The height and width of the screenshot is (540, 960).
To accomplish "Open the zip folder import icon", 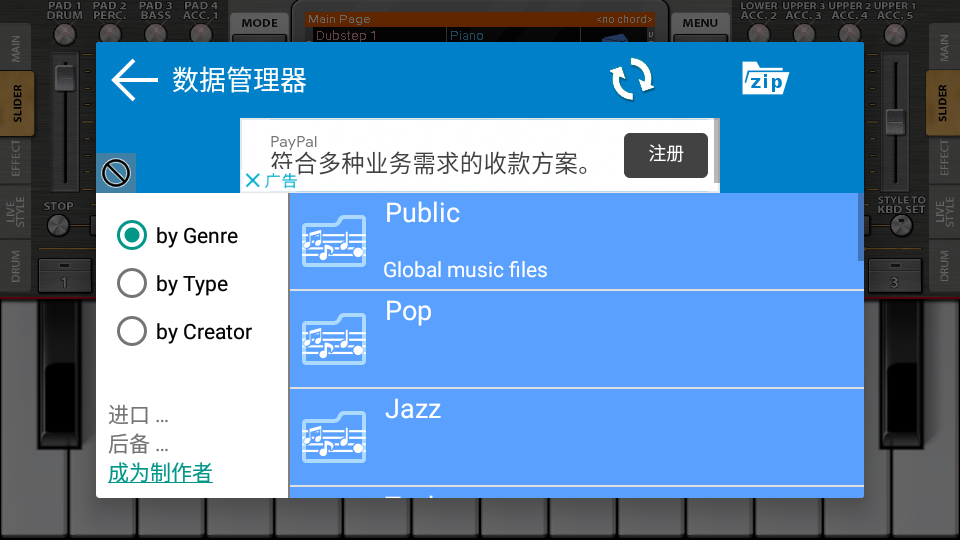I will click(765, 79).
